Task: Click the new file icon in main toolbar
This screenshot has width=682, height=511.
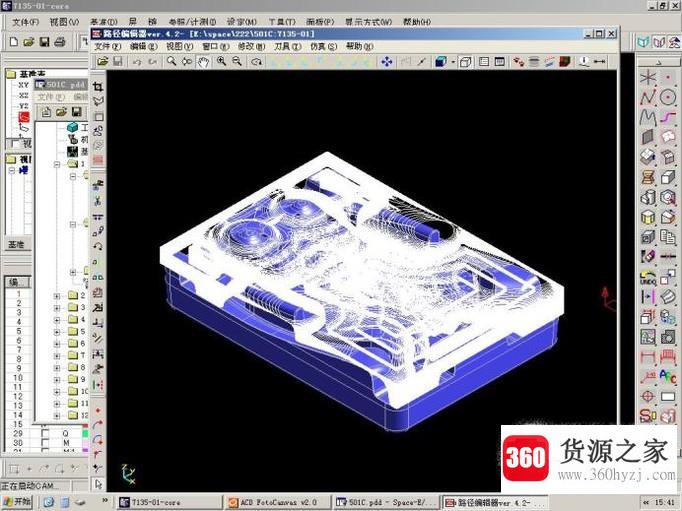Action: tap(14, 42)
